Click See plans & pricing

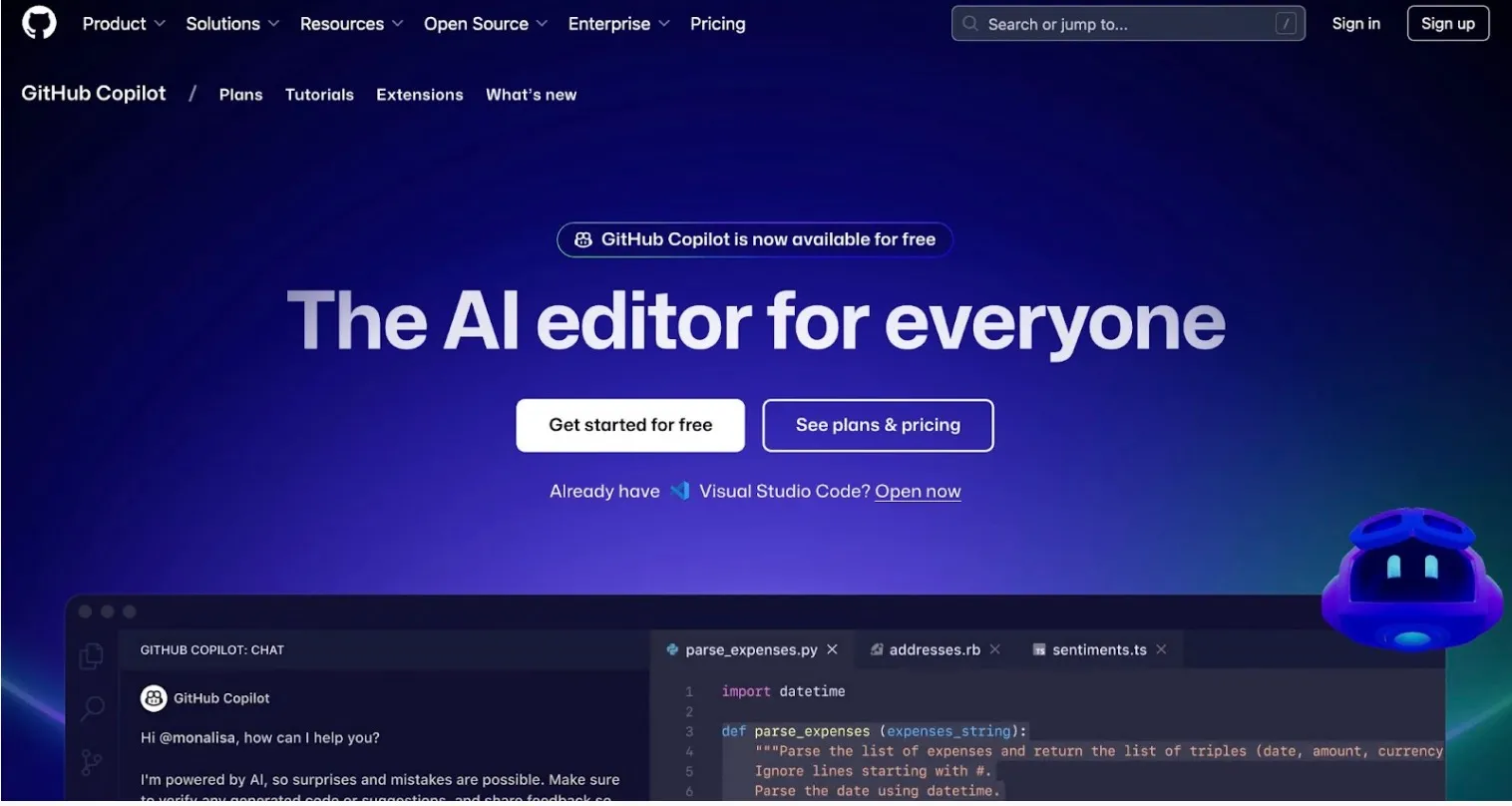pyautogui.click(x=878, y=425)
